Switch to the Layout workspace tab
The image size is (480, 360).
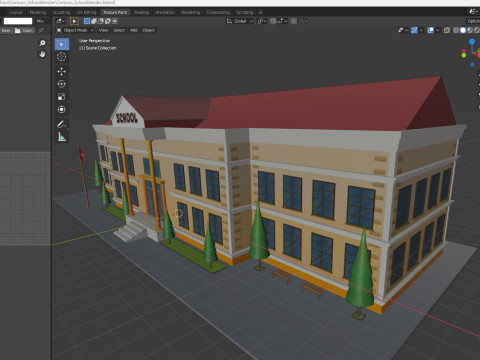[x=16, y=12]
